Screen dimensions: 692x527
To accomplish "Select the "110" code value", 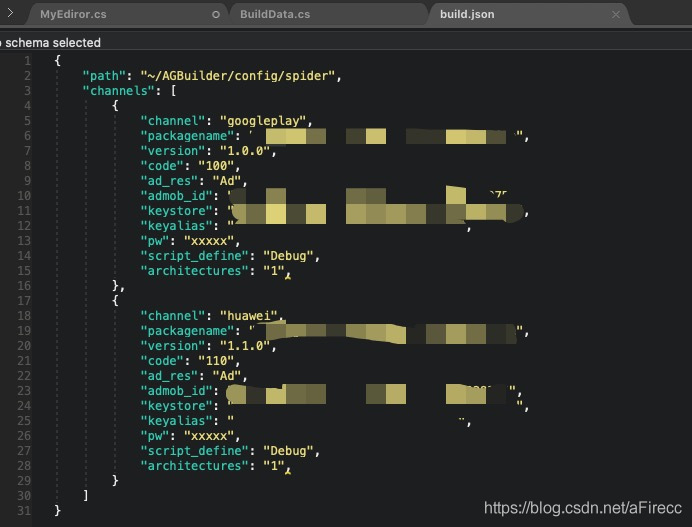I will point(216,361).
